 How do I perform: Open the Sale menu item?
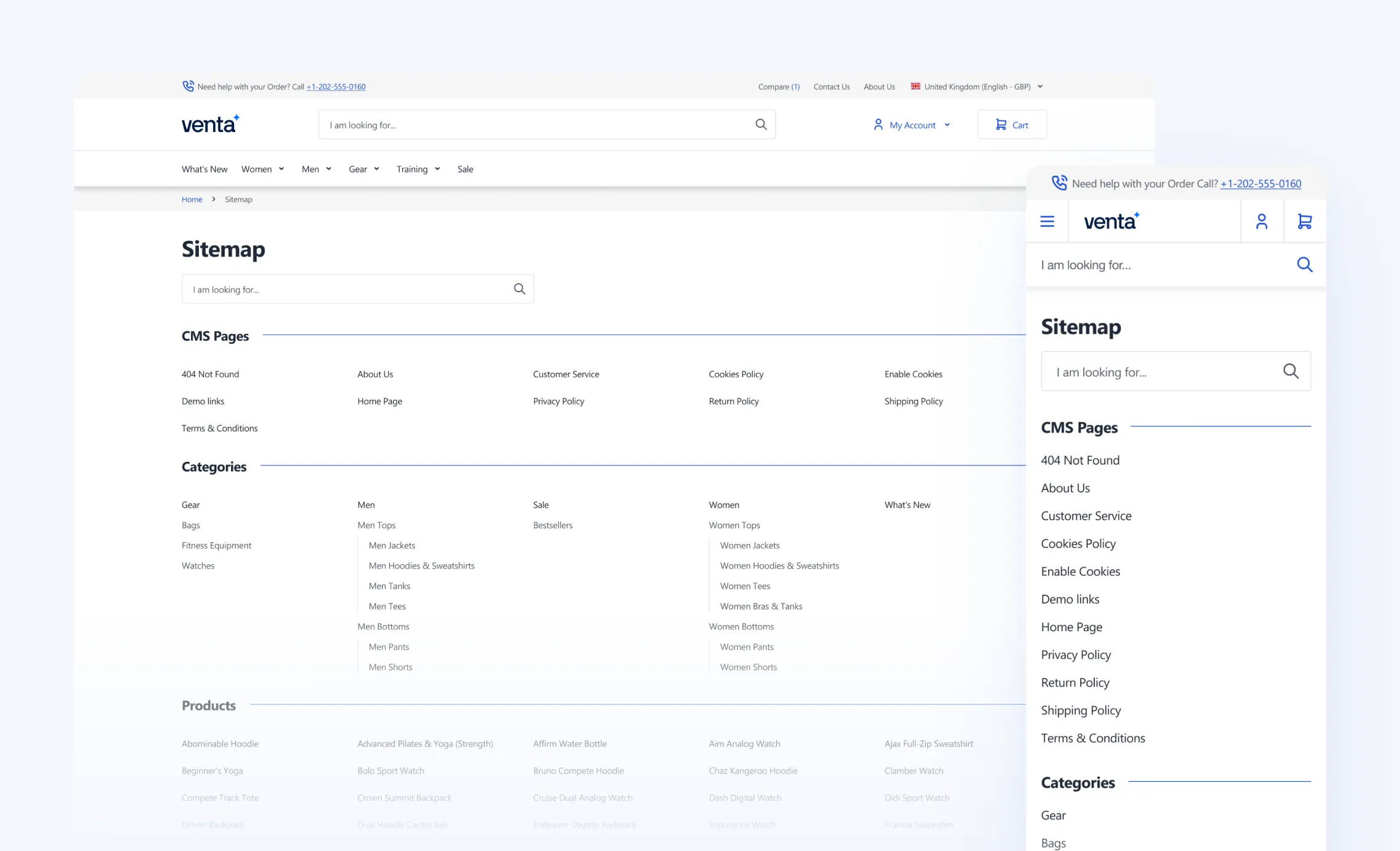[x=465, y=169]
